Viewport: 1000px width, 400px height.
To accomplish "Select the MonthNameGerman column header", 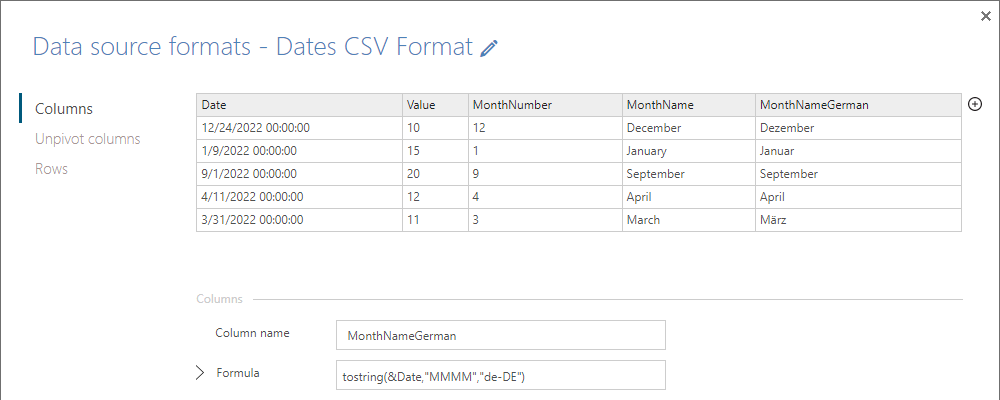I will click(x=858, y=105).
